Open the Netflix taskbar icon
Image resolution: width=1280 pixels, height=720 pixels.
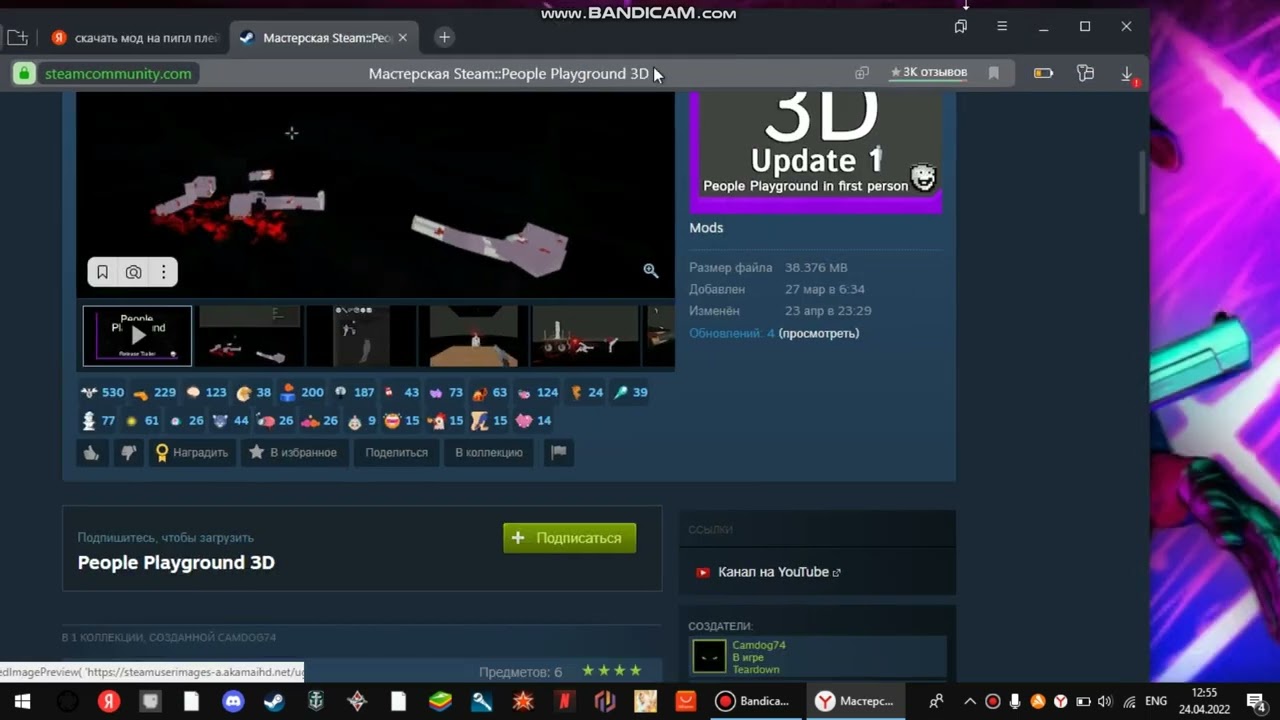(564, 701)
